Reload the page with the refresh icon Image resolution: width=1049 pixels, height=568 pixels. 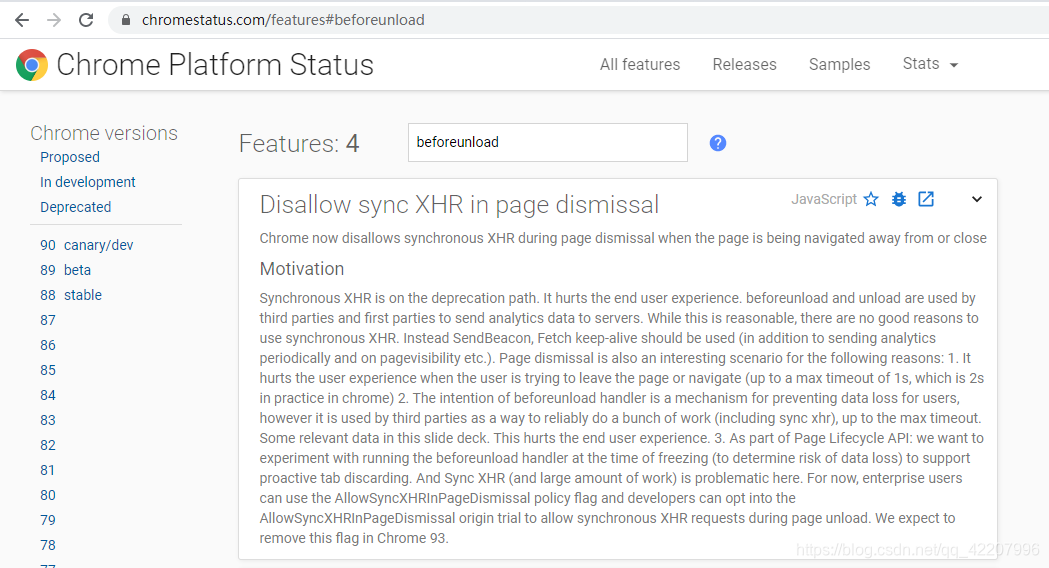click(86, 20)
